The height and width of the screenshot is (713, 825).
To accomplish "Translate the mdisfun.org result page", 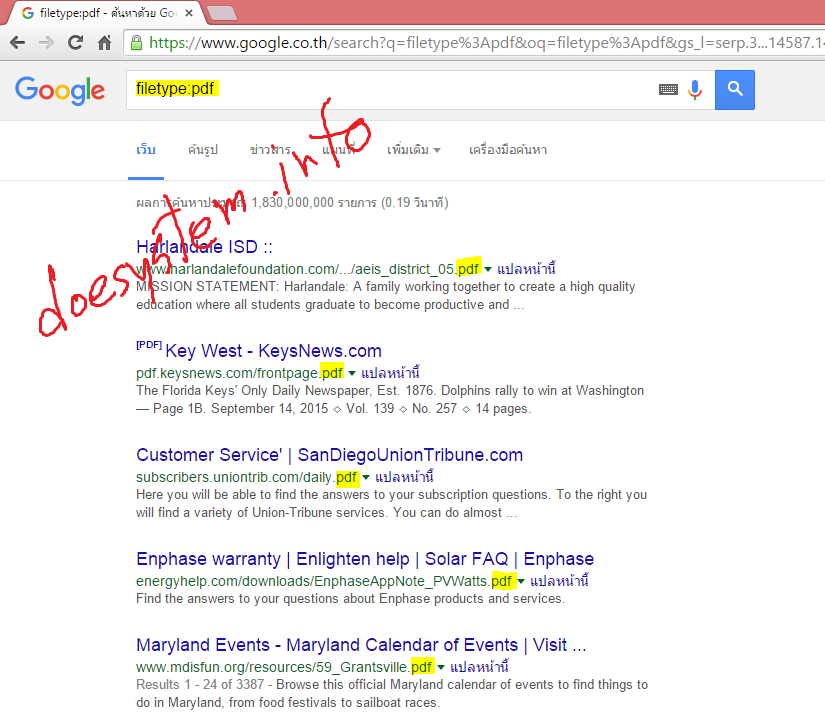I will (x=479, y=667).
